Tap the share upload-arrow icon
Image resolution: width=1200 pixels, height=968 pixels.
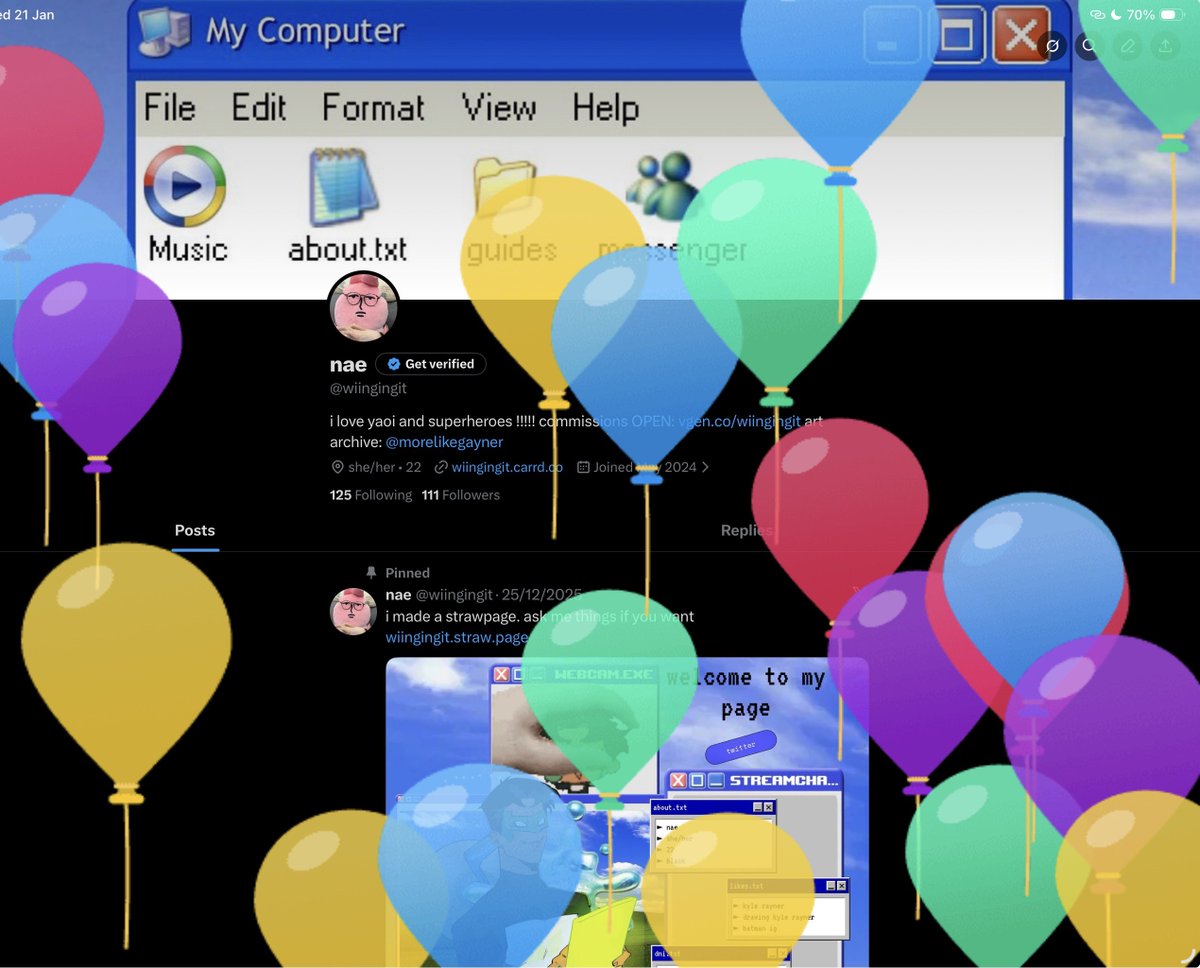coord(1165,45)
